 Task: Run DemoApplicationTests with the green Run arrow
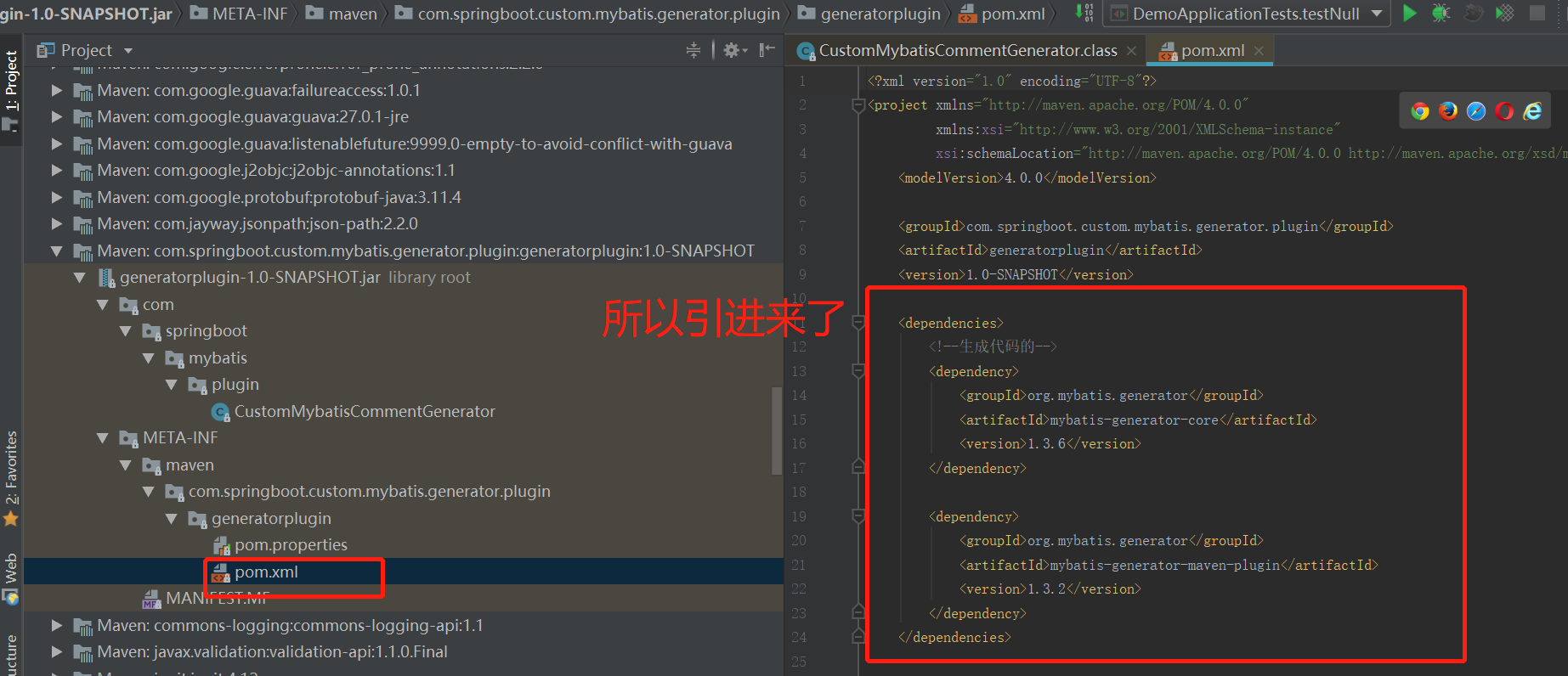1409,13
